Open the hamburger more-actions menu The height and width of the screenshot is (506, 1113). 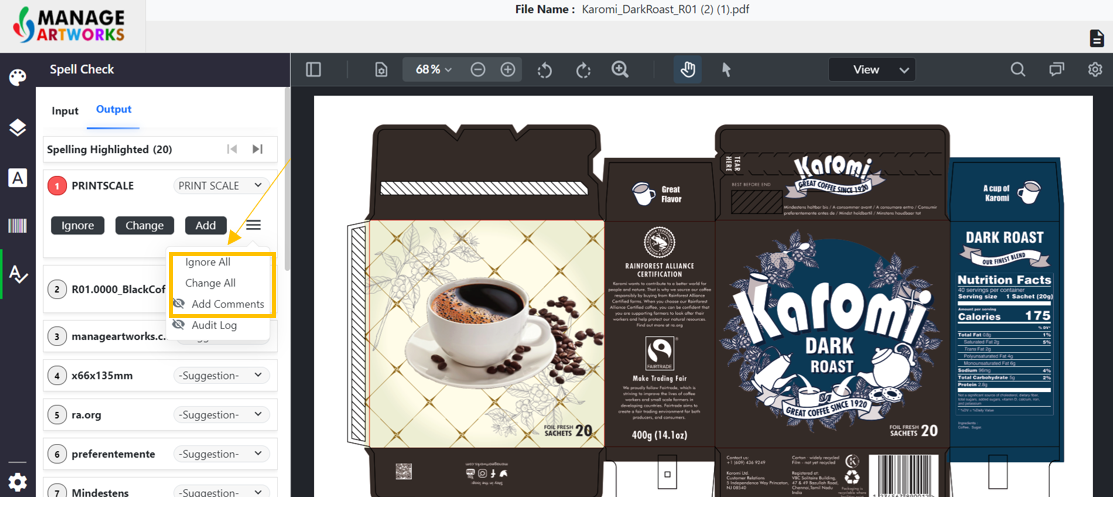[x=253, y=225]
